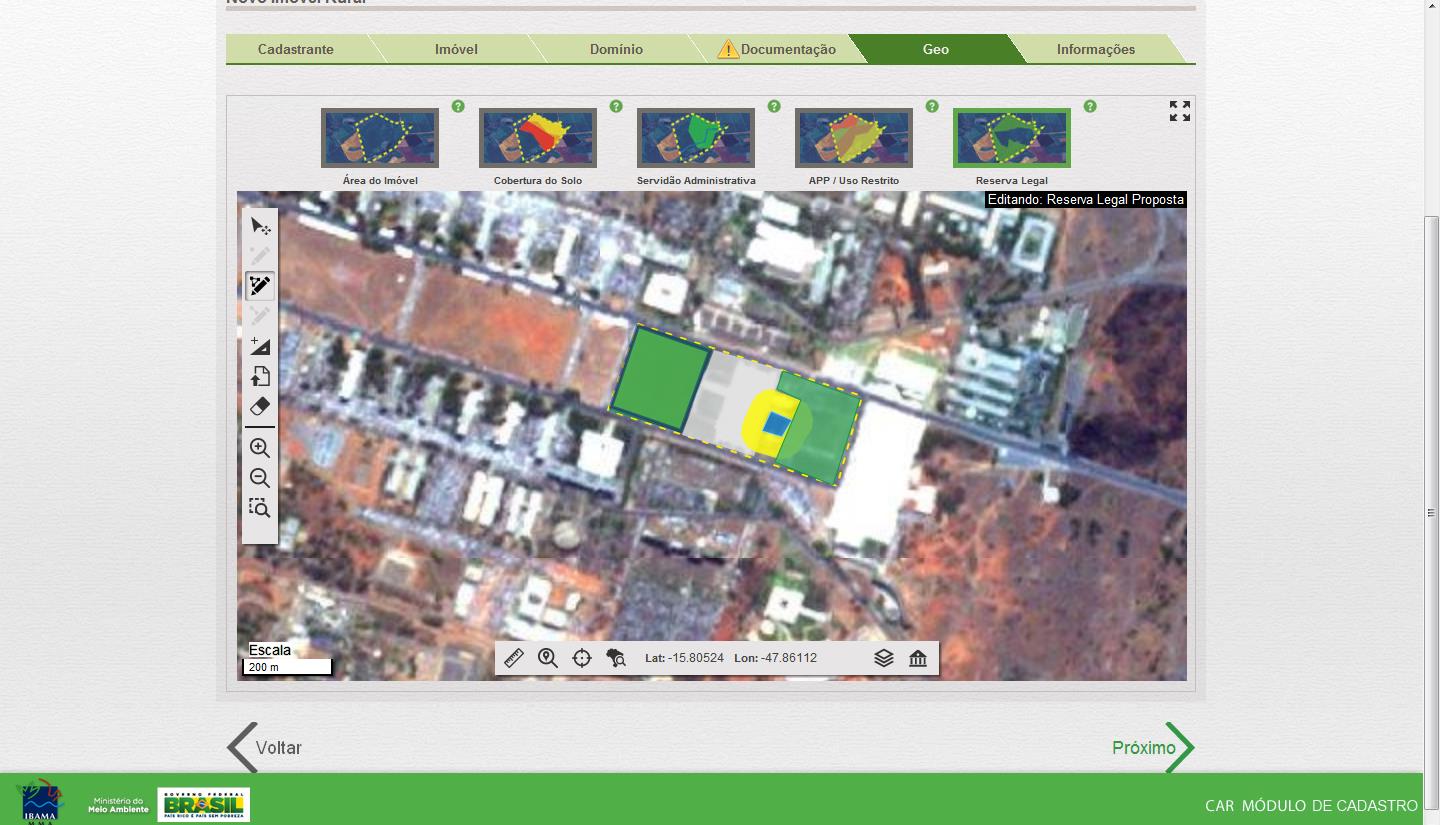Select the Cobertura do Solo thumbnail
Image resolution: width=1440 pixels, height=825 pixels.
point(538,138)
